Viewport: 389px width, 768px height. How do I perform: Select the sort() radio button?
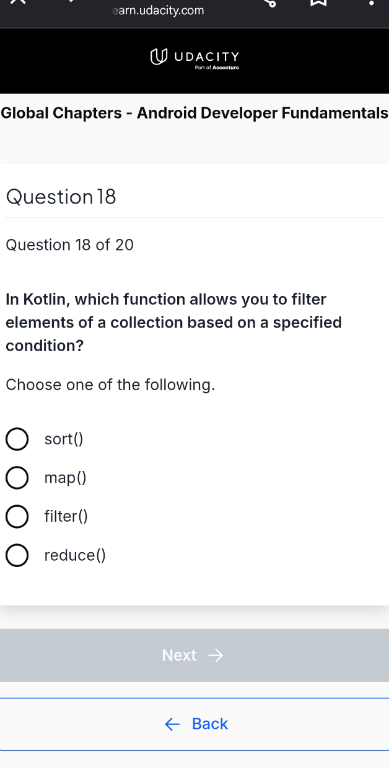[x=17, y=439]
